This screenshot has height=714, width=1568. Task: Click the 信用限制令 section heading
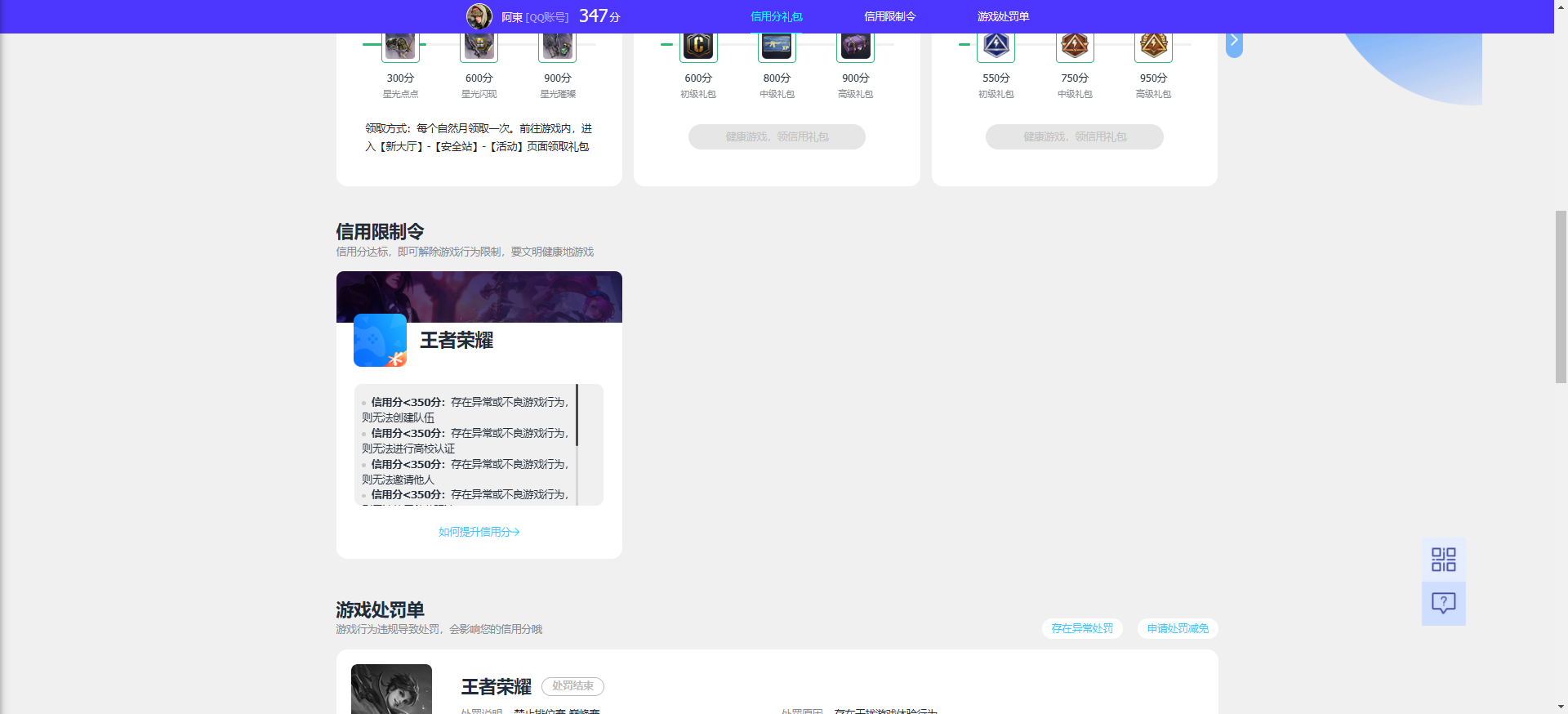point(380,231)
